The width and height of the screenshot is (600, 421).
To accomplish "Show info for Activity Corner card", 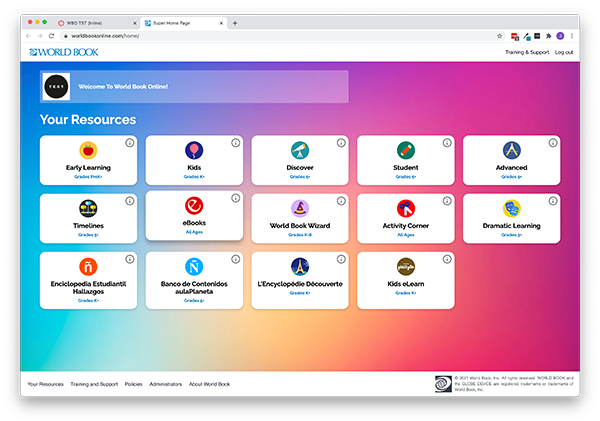I will tap(447, 201).
